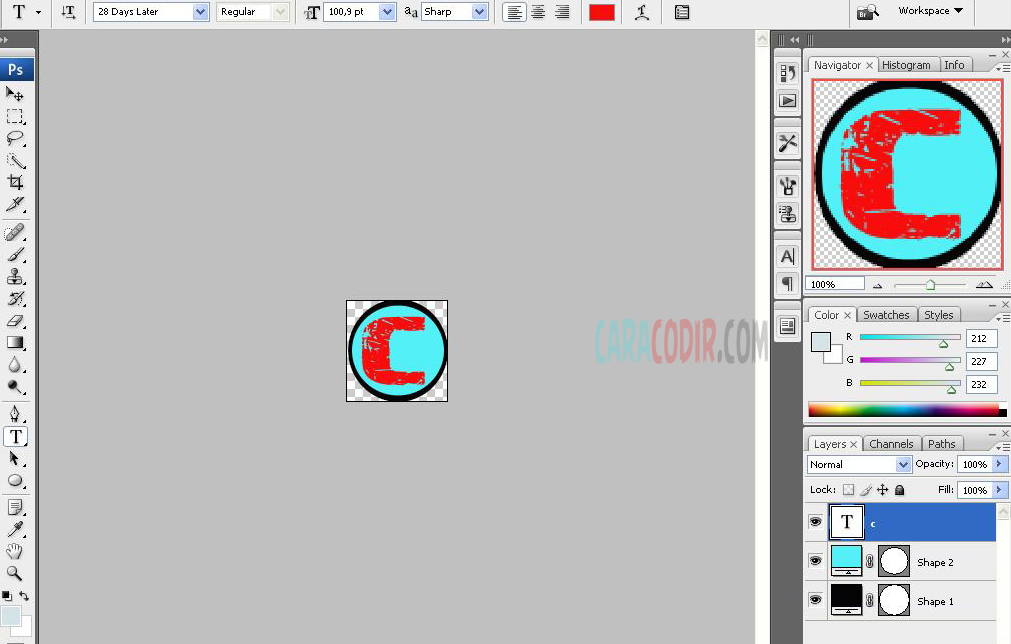
Task: Swap foreground and background colors
Action: coord(24,596)
